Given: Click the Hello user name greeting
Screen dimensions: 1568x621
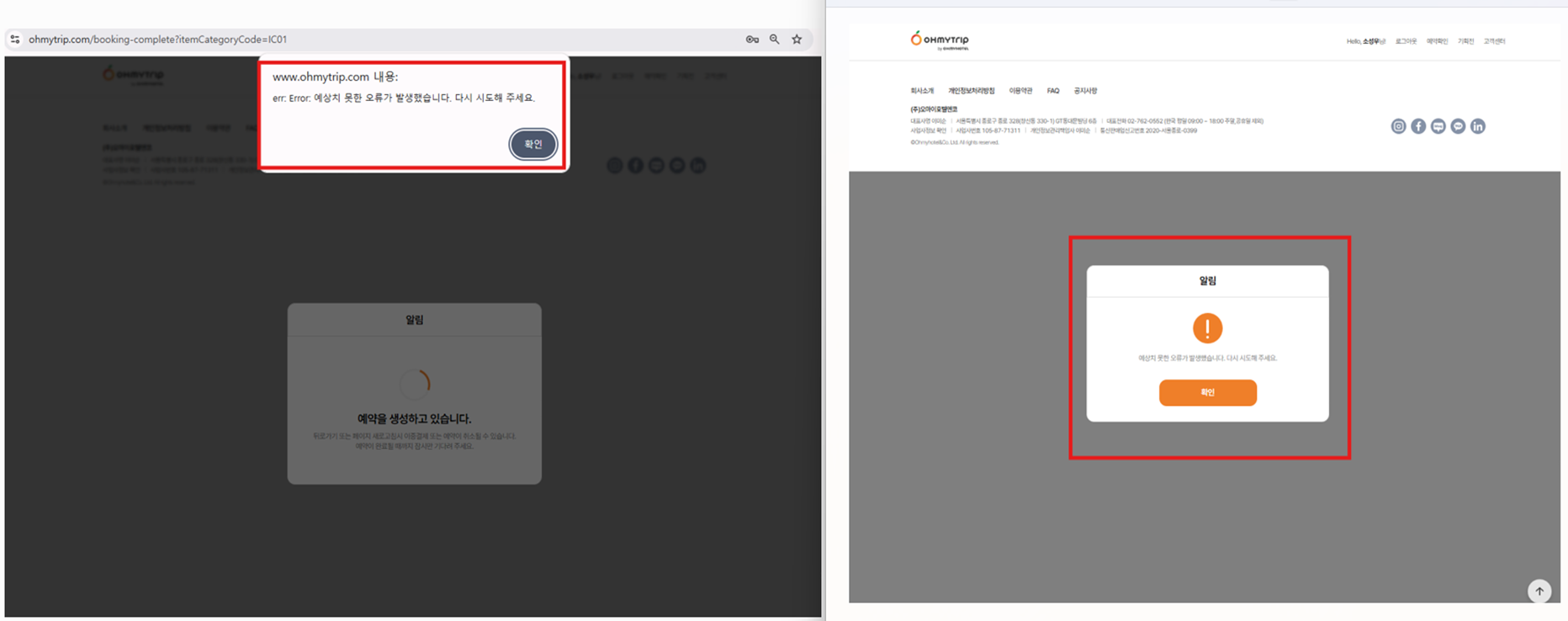Looking at the screenshot, I should [1366, 41].
